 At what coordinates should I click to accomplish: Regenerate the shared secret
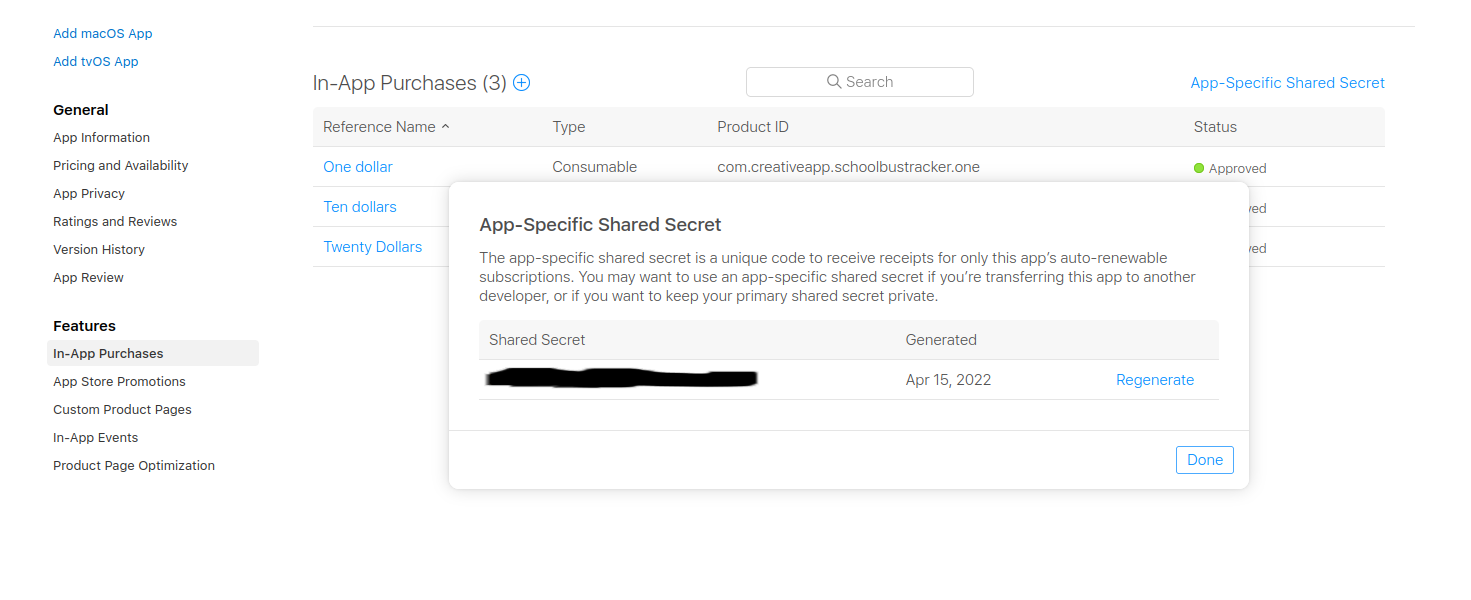(x=1155, y=380)
